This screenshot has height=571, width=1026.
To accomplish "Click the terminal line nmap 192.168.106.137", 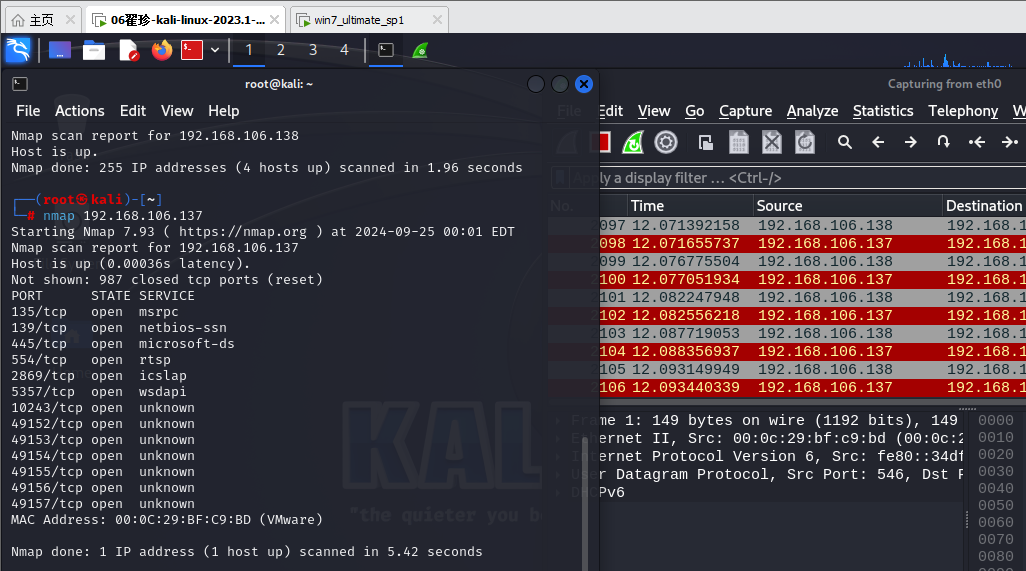I will (x=123, y=216).
